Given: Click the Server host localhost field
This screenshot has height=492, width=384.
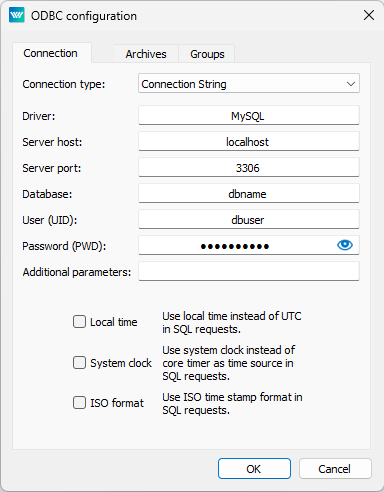Looking at the screenshot, I should pos(249,141).
